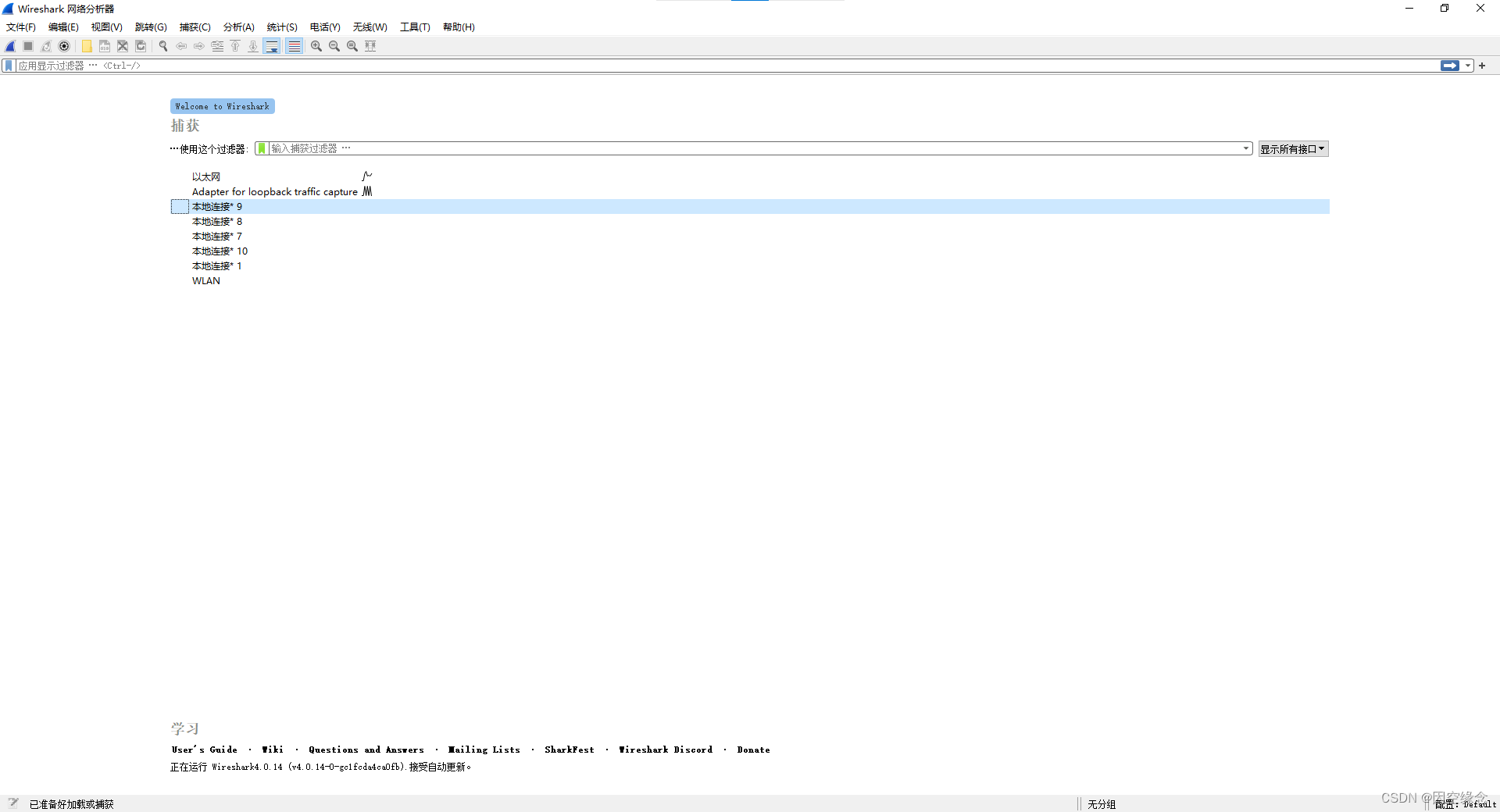Open the Donate link

click(x=753, y=750)
